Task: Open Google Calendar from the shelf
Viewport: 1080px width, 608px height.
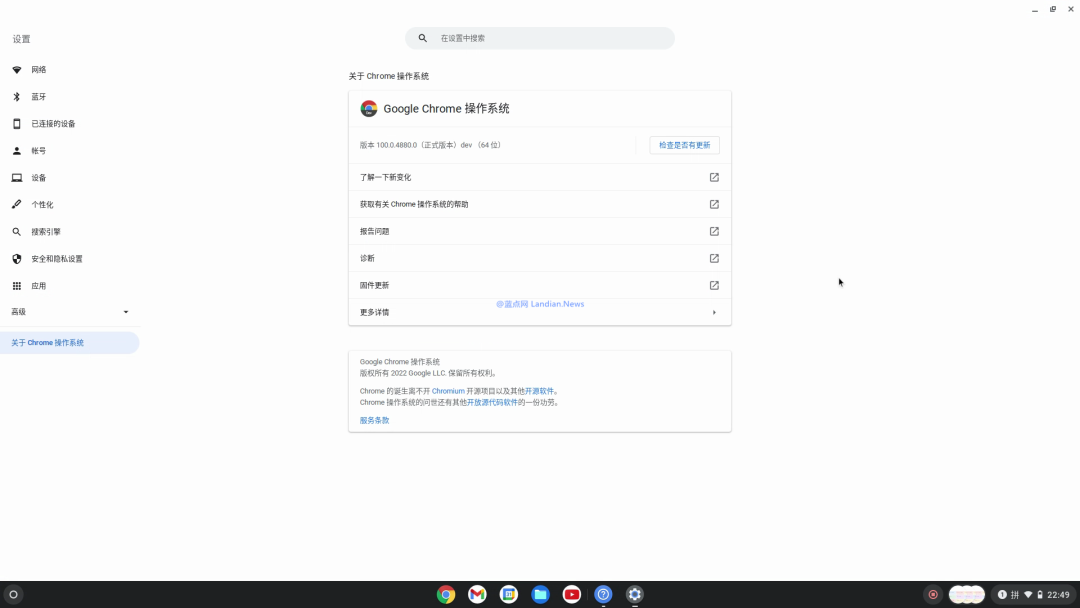Action: pos(509,593)
